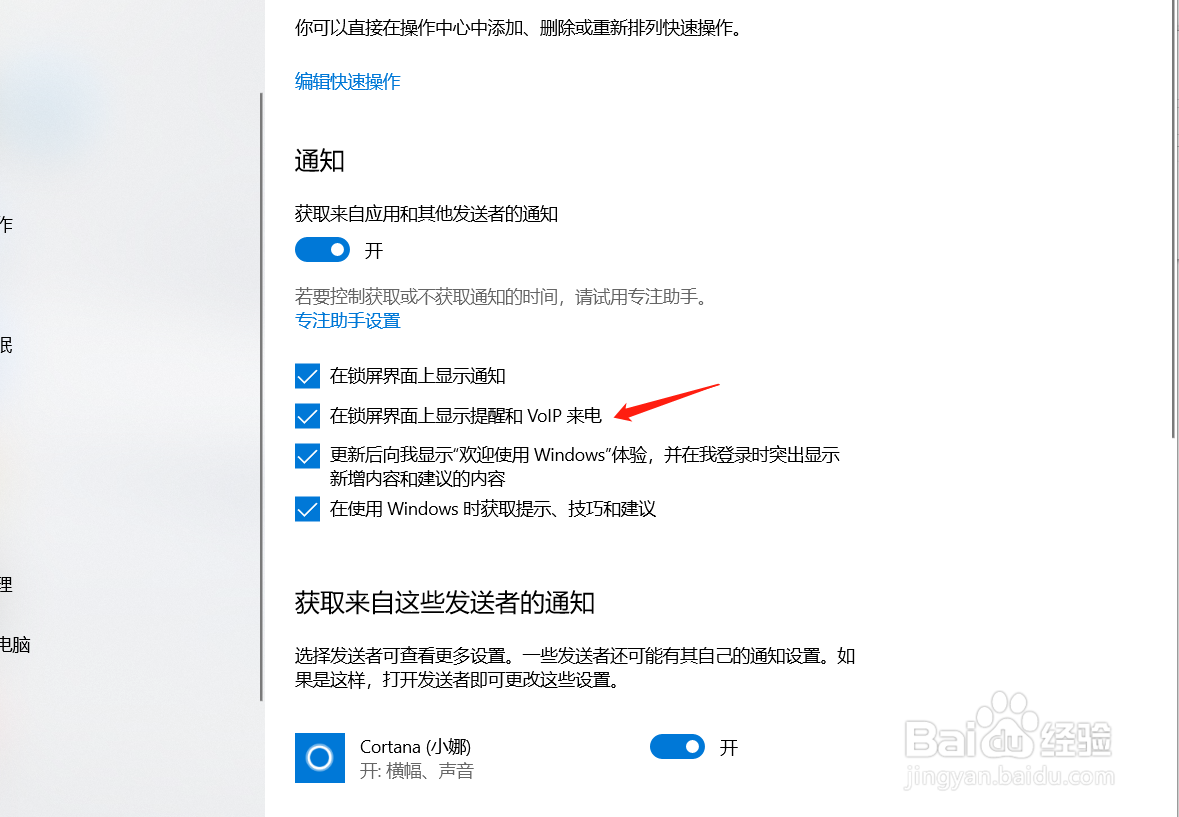Uncheck 在锁屏界面上显示通知 checkbox
The width and height of the screenshot is (1179, 817).
coord(307,376)
